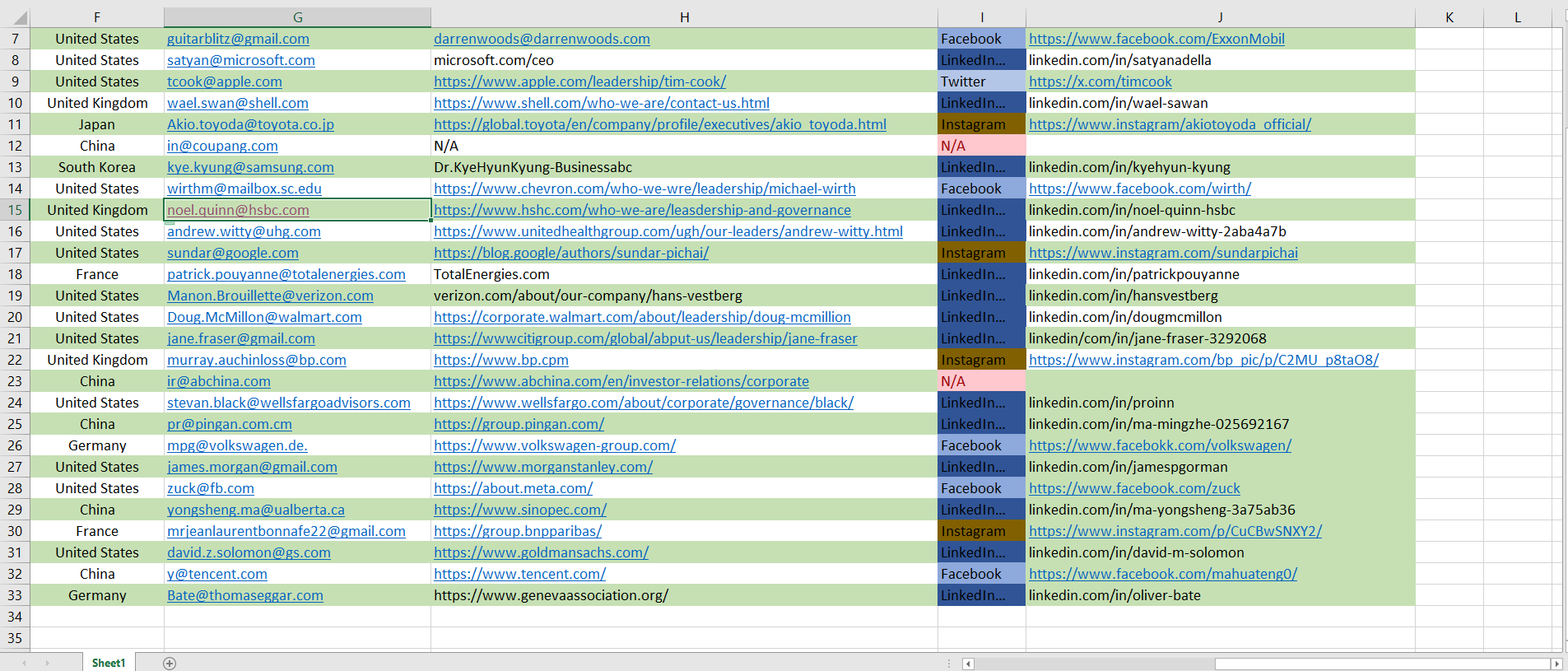Select the linkedin.com/in/jamespgorman cell

pyautogui.click(x=1221, y=467)
